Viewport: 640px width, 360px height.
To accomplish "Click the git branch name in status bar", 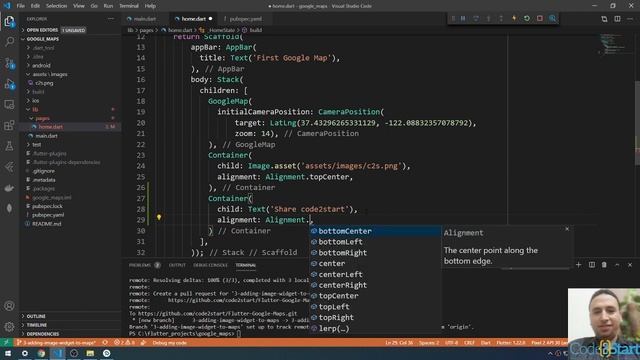I will [x=56, y=343].
